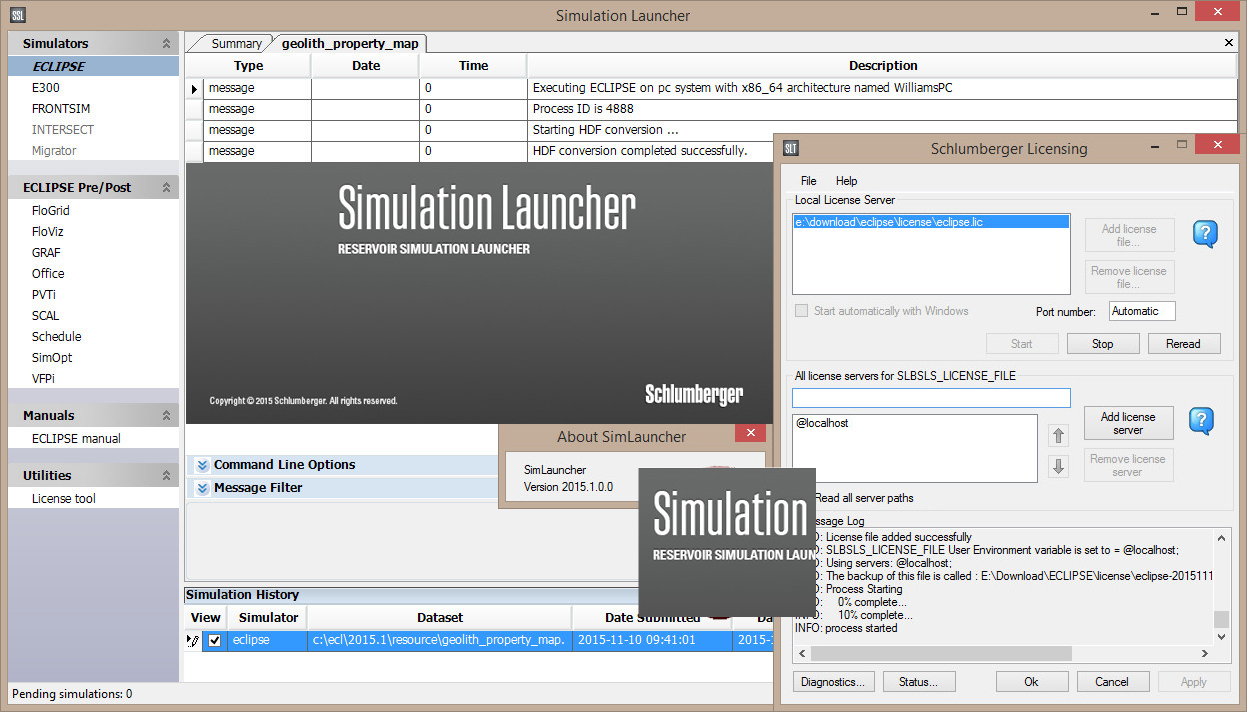Open the File menu in Schlumberger Licensing

(810, 181)
